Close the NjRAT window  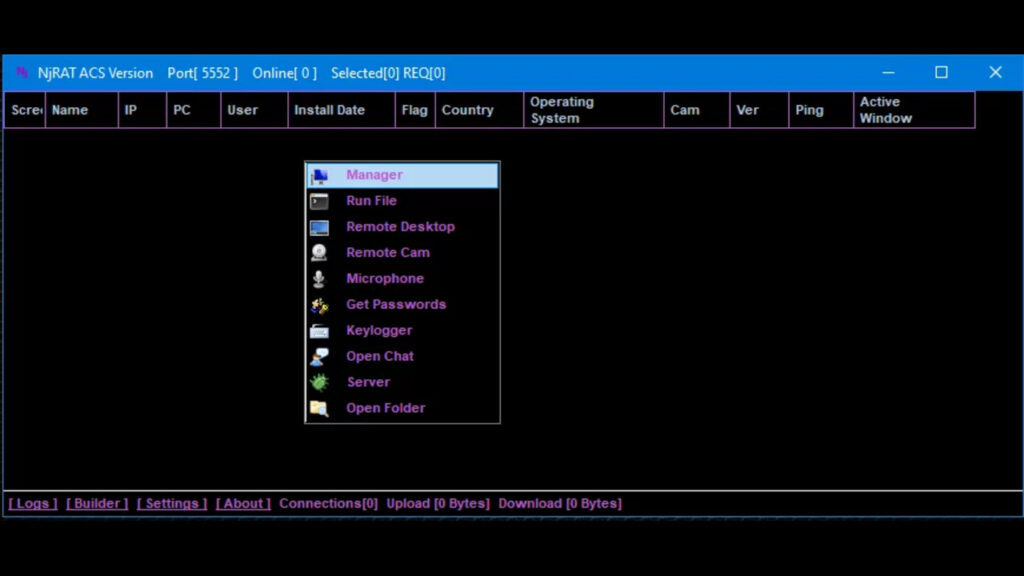(995, 72)
